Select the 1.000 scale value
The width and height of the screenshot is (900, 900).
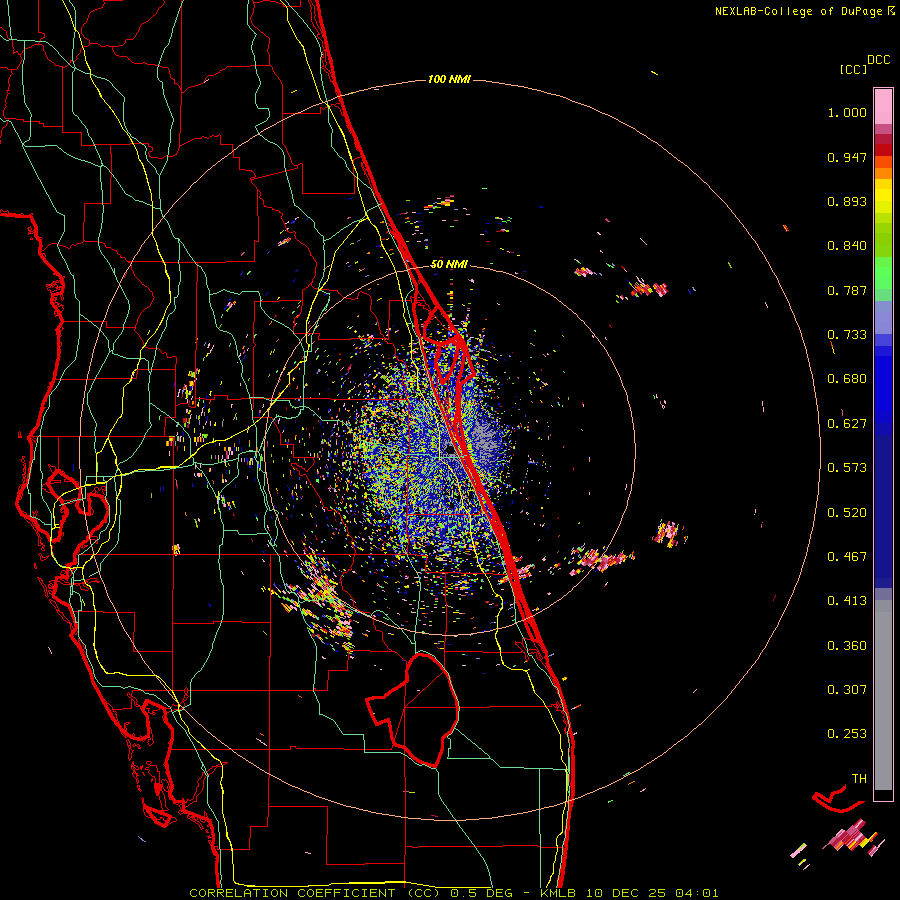(847, 112)
